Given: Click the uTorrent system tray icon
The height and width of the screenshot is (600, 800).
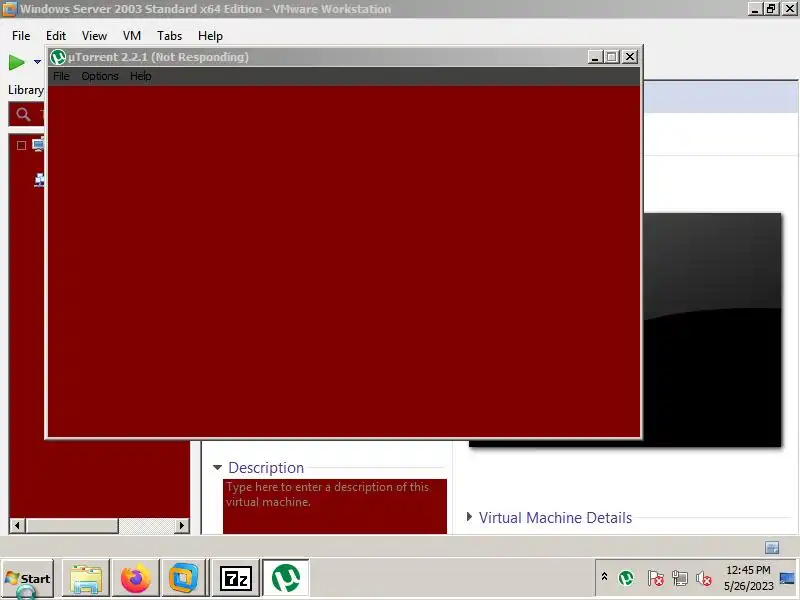Looking at the screenshot, I should (x=626, y=578).
